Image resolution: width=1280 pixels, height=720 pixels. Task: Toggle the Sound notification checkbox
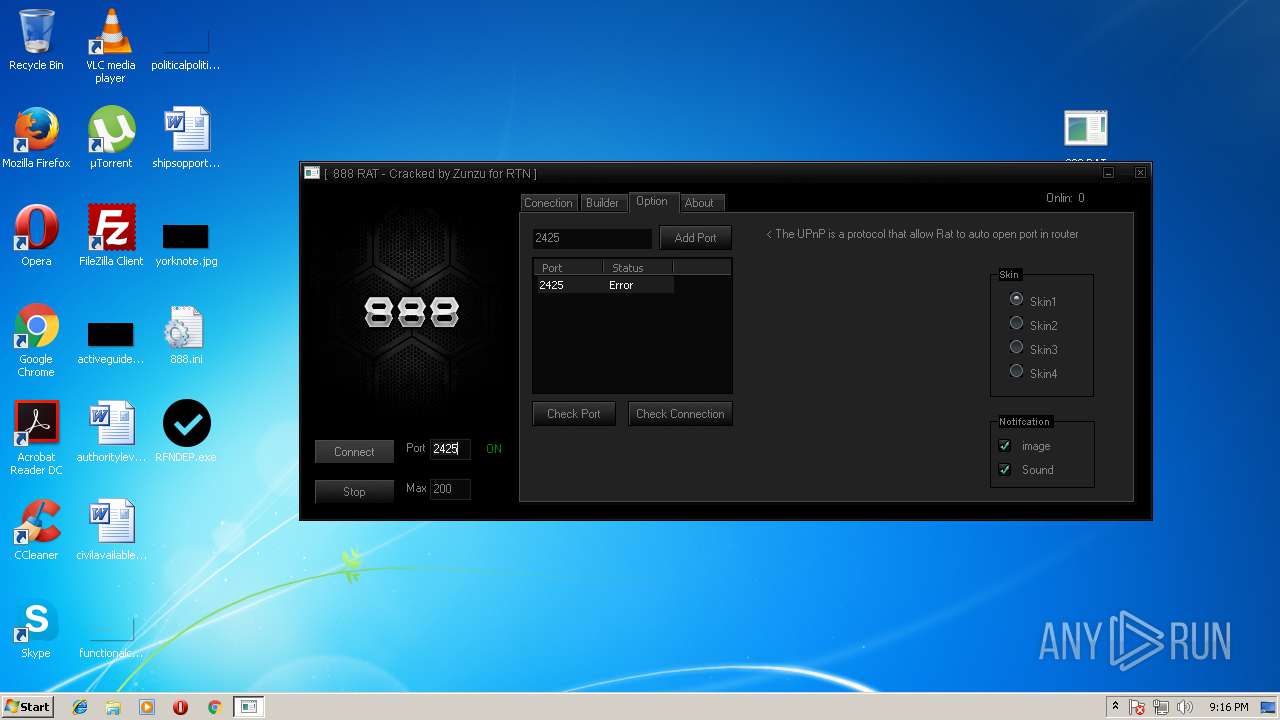(1005, 470)
